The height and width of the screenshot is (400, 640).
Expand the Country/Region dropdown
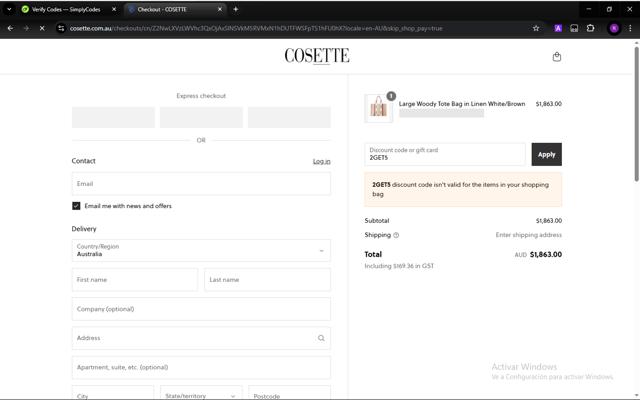201,250
